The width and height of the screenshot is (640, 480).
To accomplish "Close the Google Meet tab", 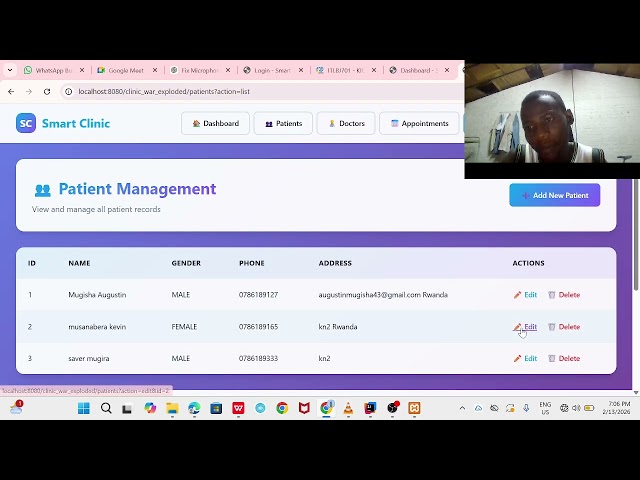I will (155, 70).
